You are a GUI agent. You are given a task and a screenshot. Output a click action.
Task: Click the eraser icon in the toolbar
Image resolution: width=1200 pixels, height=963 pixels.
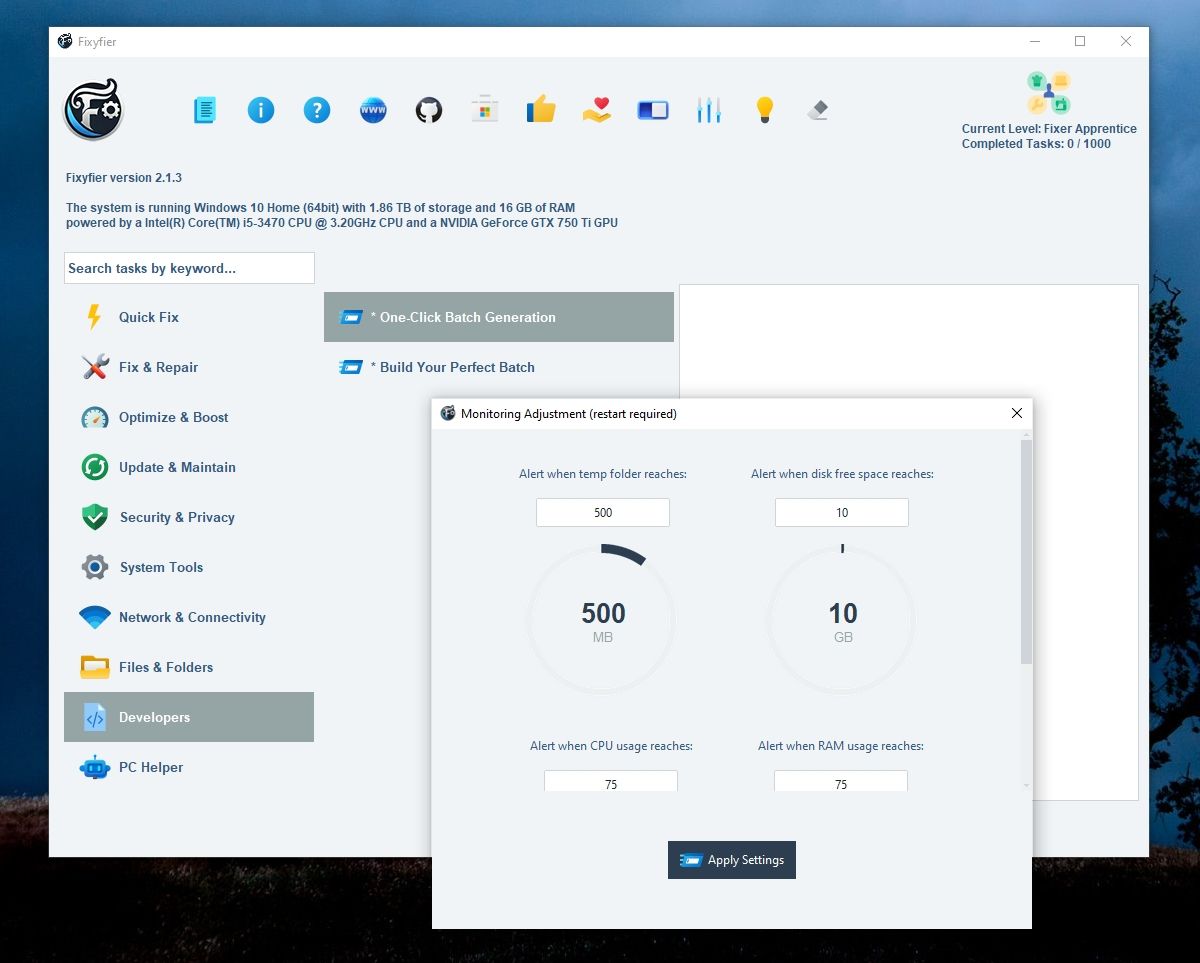pos(818,109)
